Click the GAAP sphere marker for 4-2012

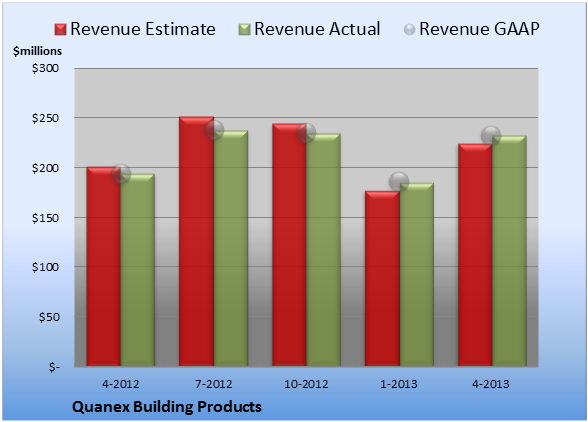(x=121, y=174)
